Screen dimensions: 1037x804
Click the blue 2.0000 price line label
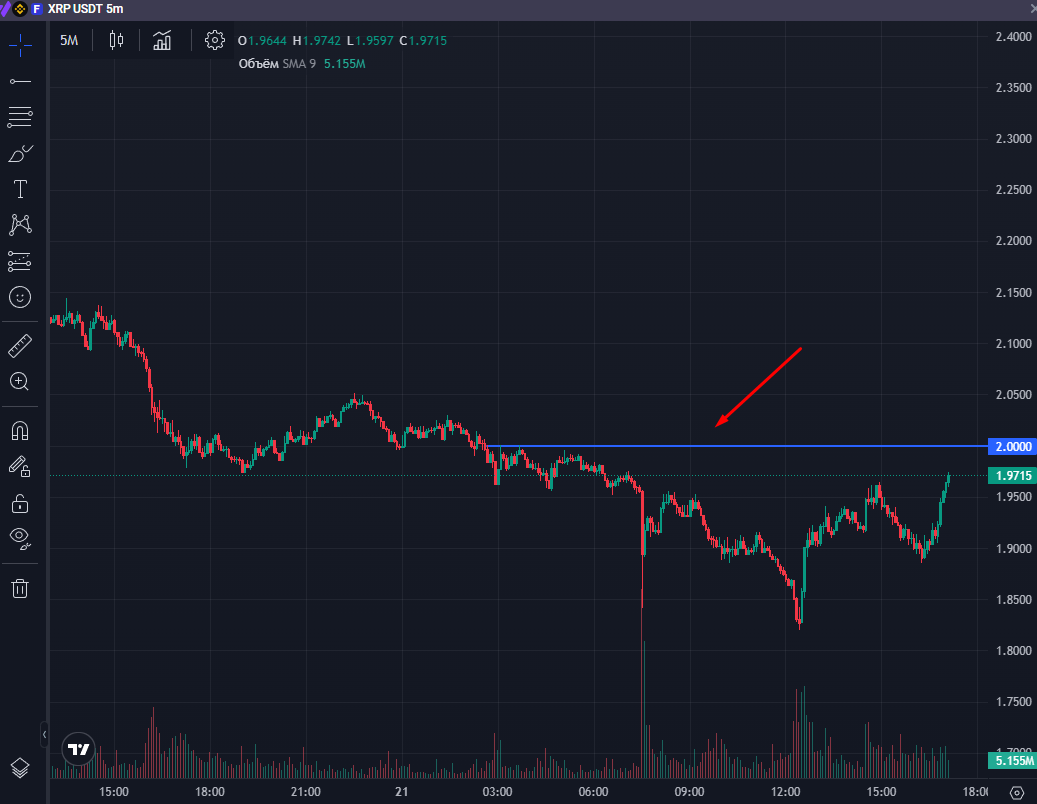tap(1011, 446)
